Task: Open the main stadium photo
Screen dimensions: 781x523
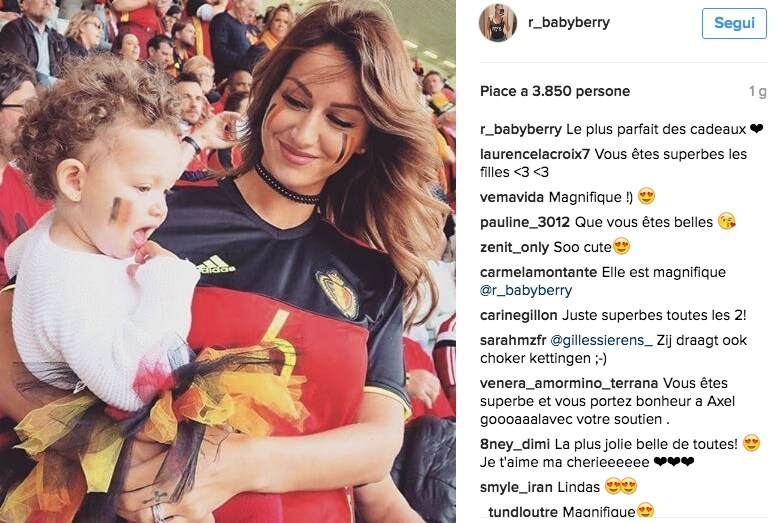Action: click(x=228, y=262)
